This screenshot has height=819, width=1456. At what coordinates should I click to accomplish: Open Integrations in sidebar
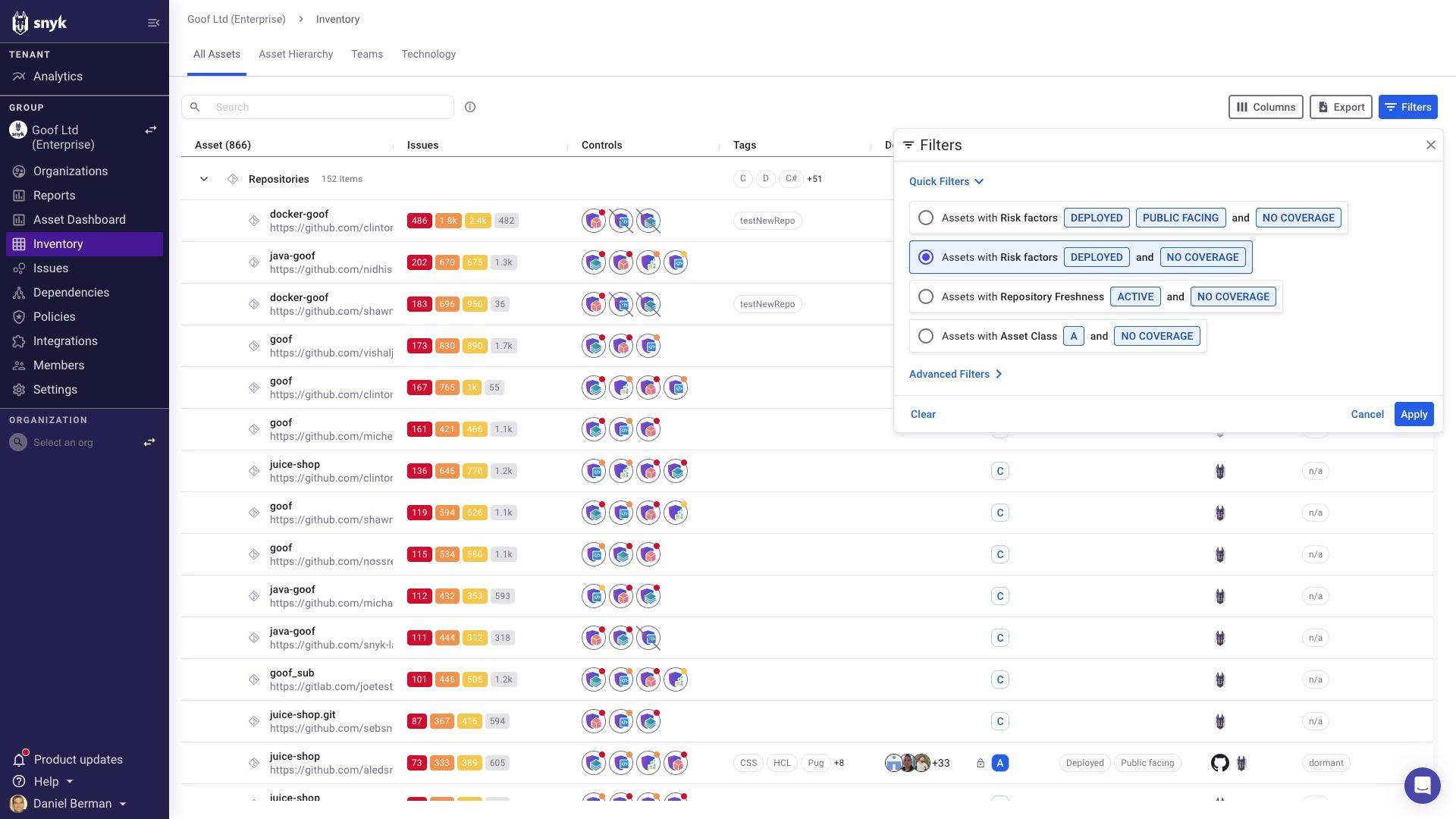pyautogui.click(x=84, y=341)
